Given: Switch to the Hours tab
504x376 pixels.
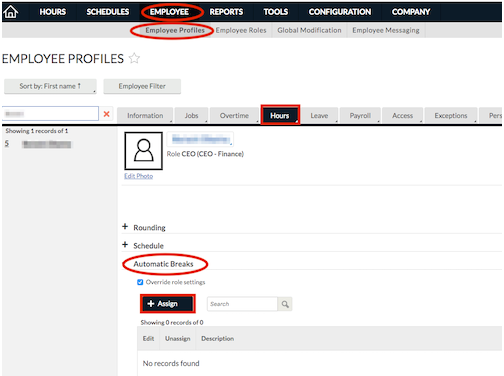Looking at the screenshot, I should (280, 116).
